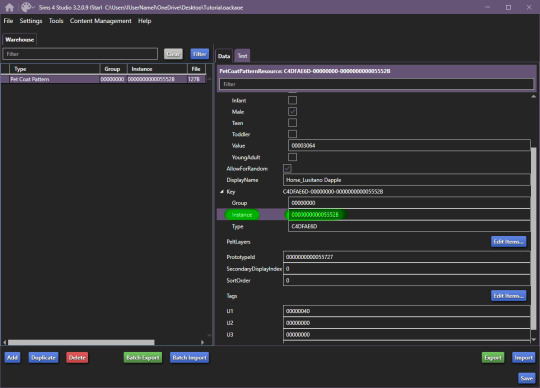Viewport: 540px width, 388px height.
Task: Open the Help menu
Action: pos(145,21)
